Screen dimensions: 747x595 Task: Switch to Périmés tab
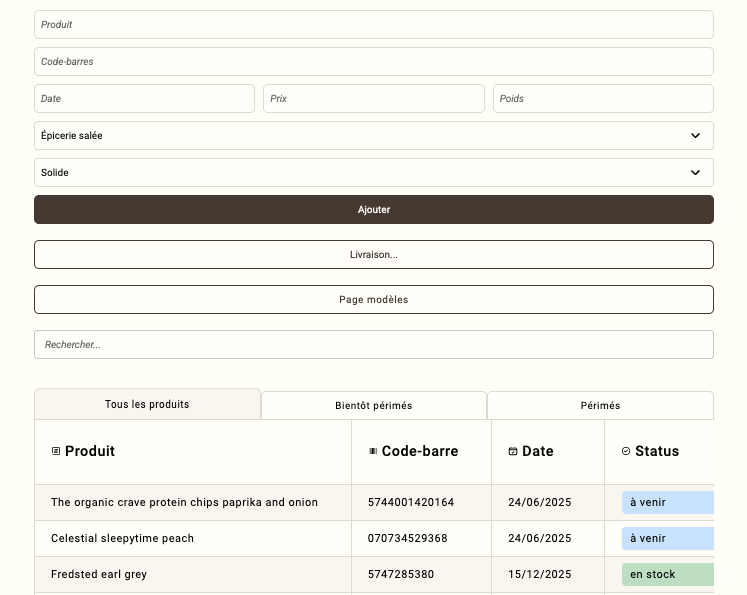600,405
